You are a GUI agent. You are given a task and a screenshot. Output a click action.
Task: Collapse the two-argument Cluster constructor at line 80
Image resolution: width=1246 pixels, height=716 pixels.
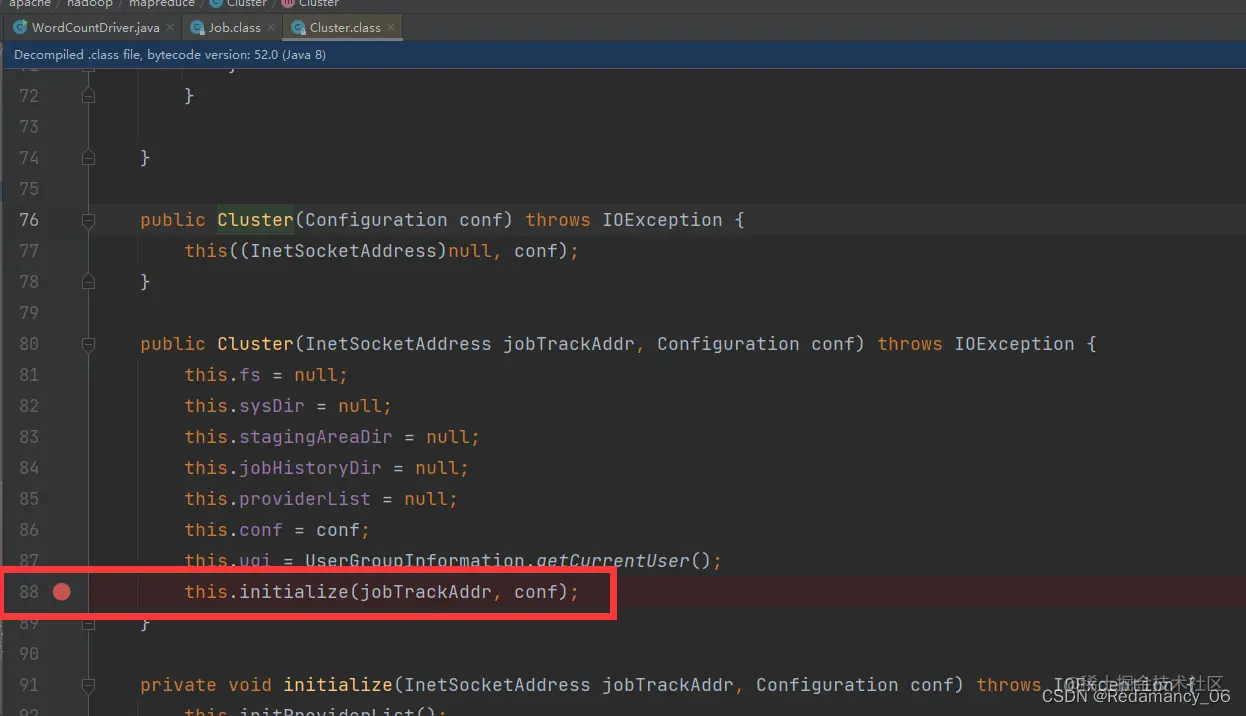(x=88, y=344)
